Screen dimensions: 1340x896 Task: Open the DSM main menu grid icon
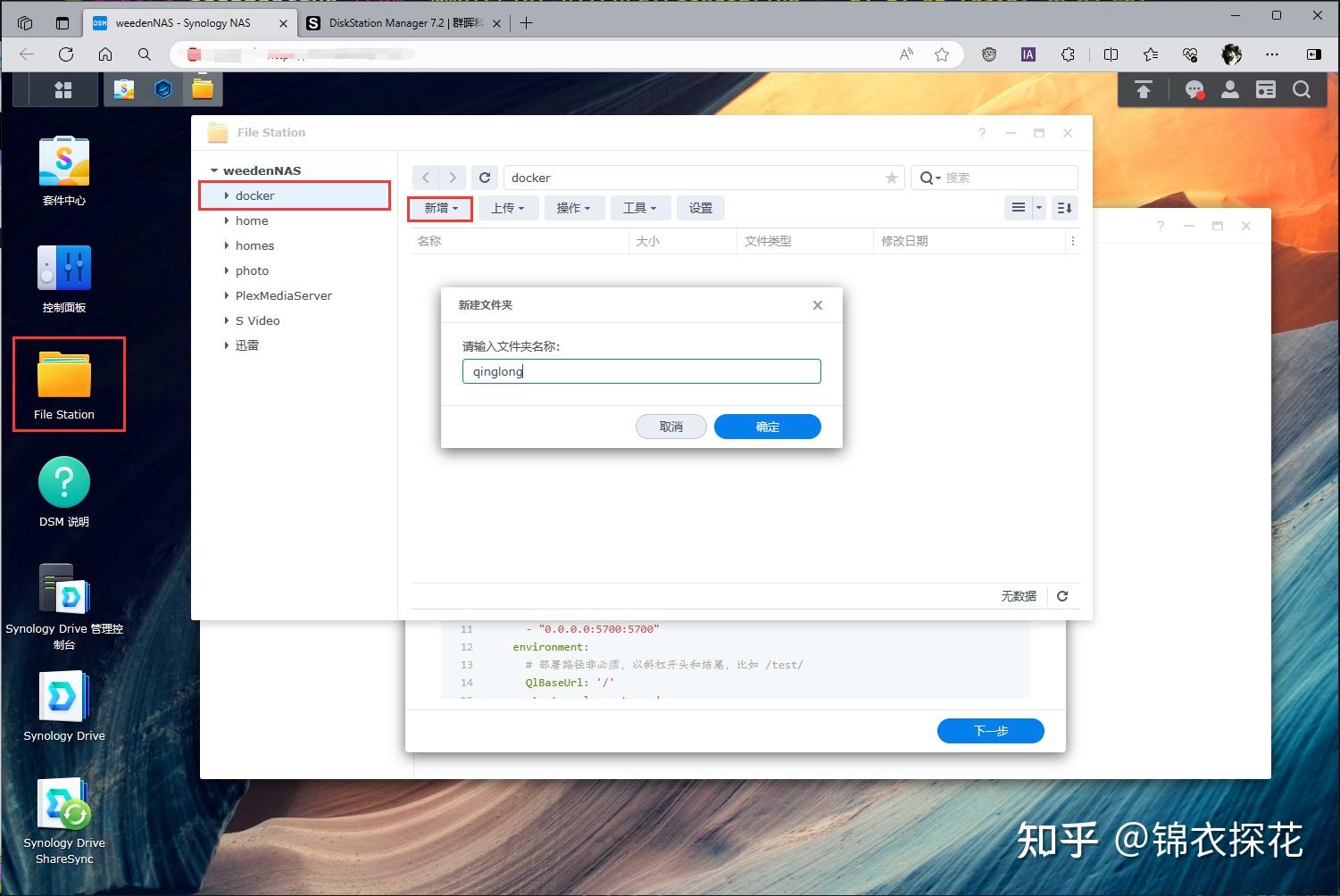click(62, 89)
